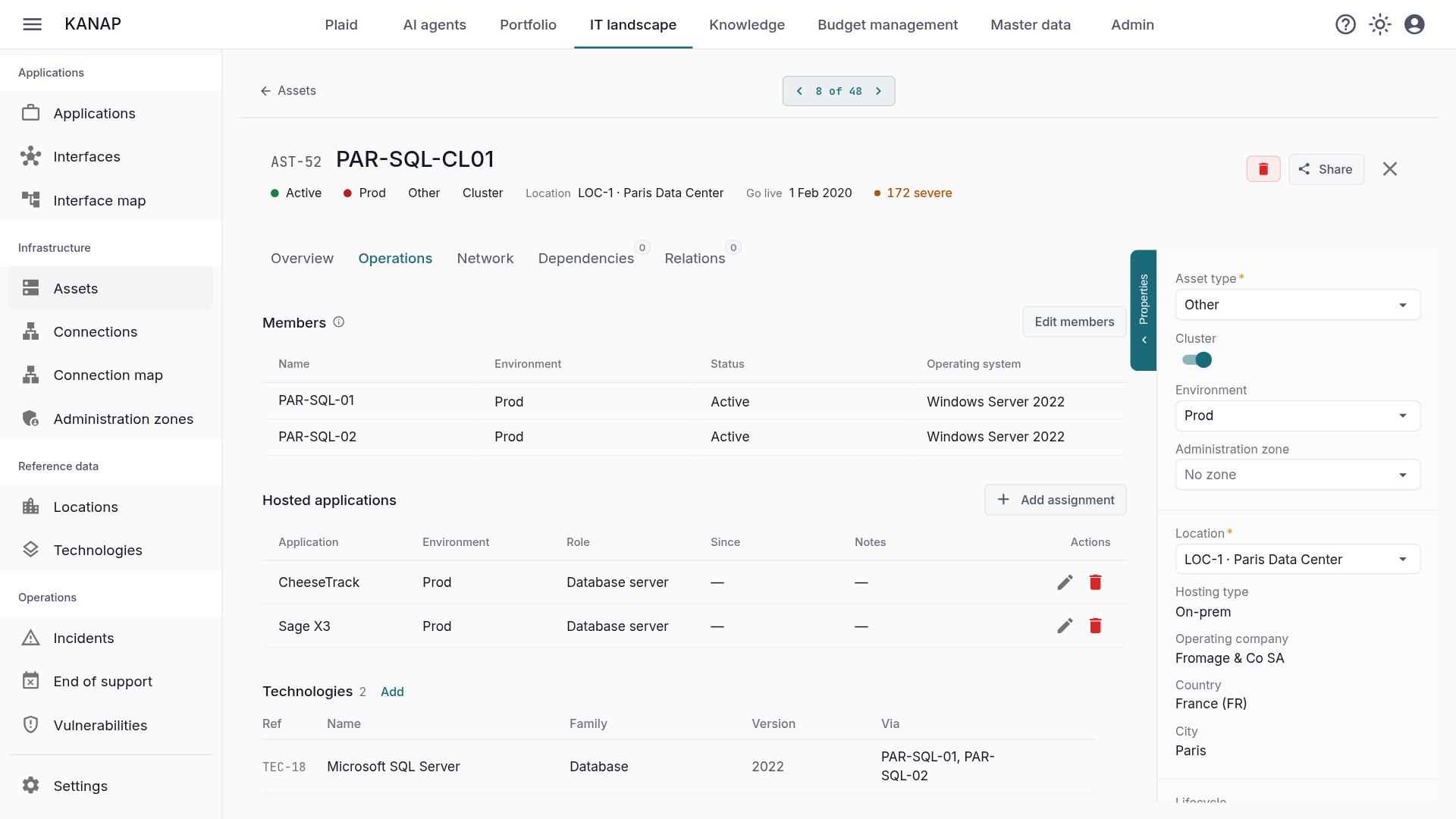
Task: Open End of support page
Action: point(111,682)
